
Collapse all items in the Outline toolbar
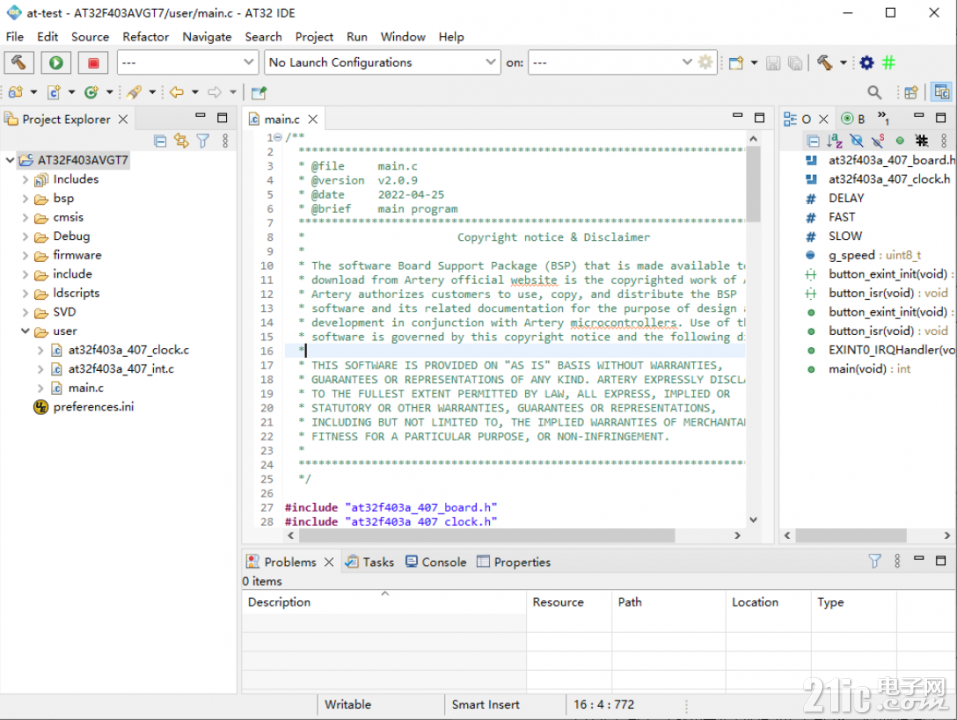pos(813,141)
